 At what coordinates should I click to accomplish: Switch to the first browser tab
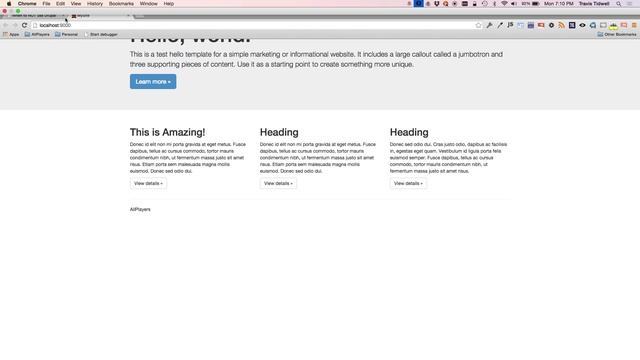(x=34, y=16)
